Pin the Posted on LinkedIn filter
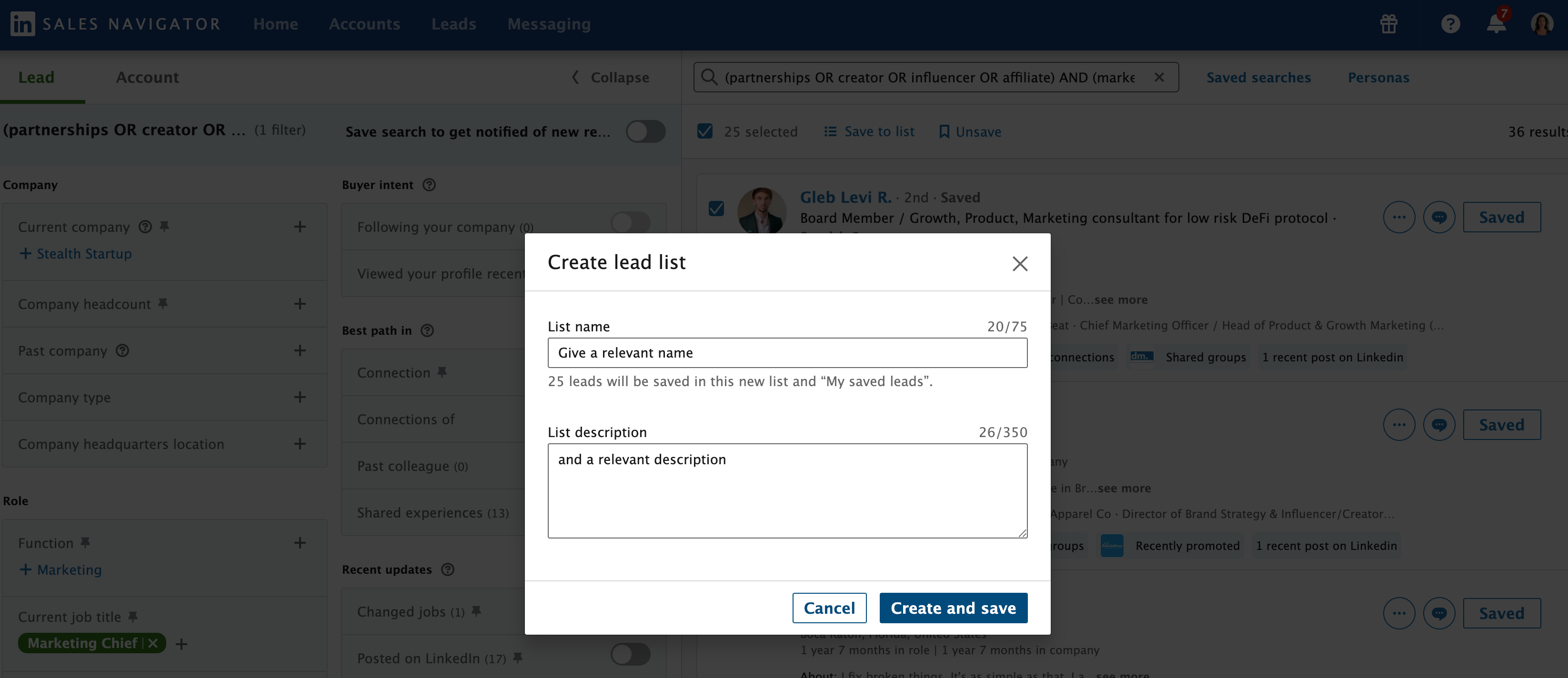1568x678 pixels. click(517, 658)
